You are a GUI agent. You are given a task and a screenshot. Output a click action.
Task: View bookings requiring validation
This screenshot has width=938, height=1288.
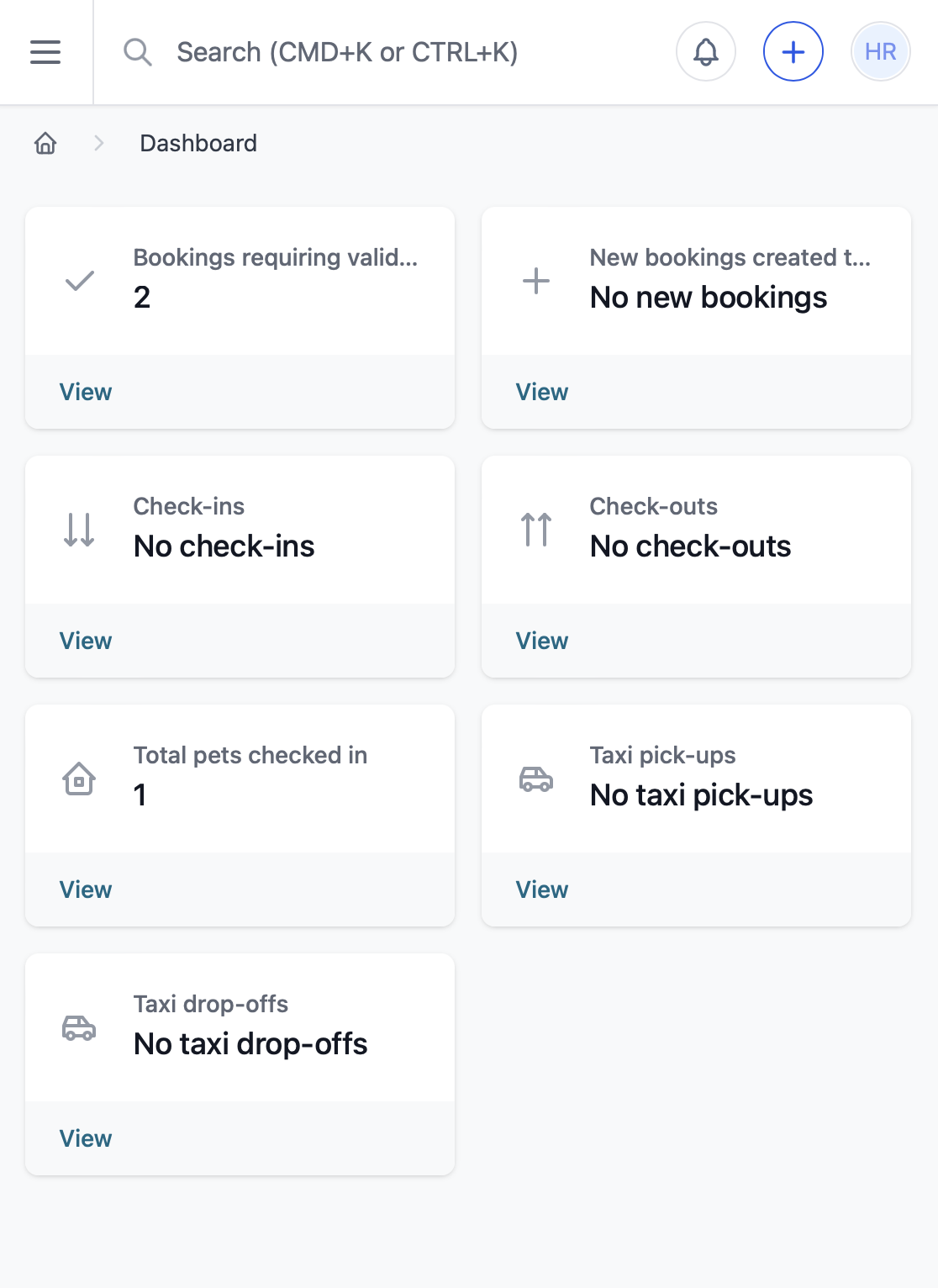pyautogui.click(x=86, y=392)
